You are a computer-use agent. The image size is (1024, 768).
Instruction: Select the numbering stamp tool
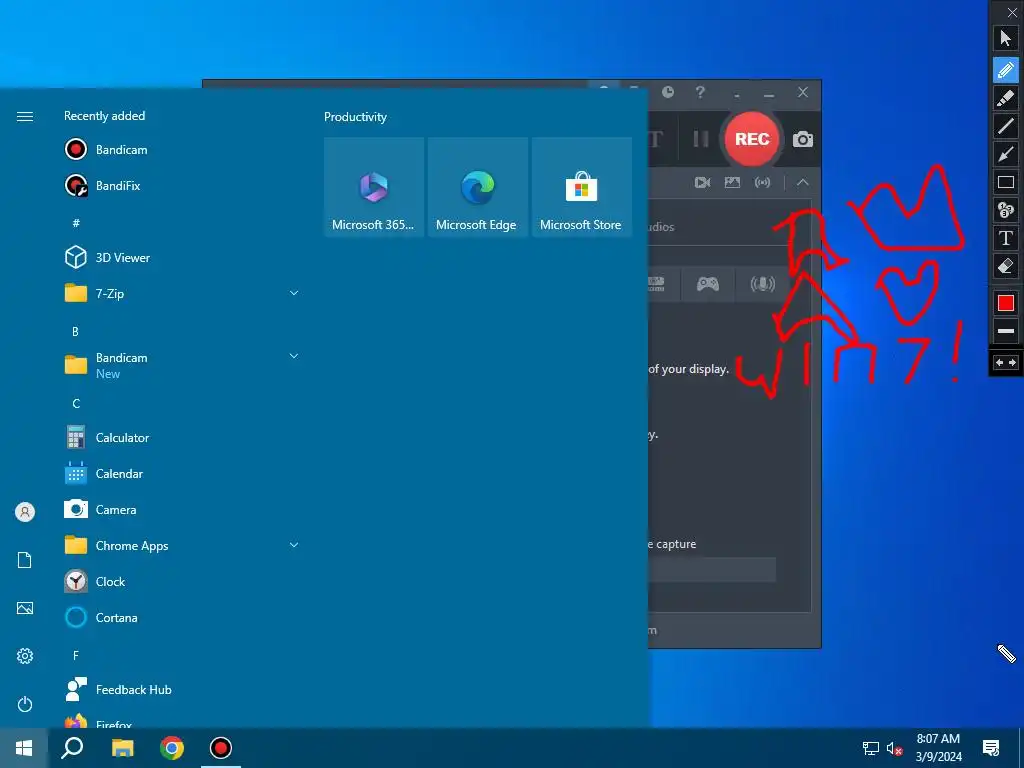click(x=1006, y=210)
